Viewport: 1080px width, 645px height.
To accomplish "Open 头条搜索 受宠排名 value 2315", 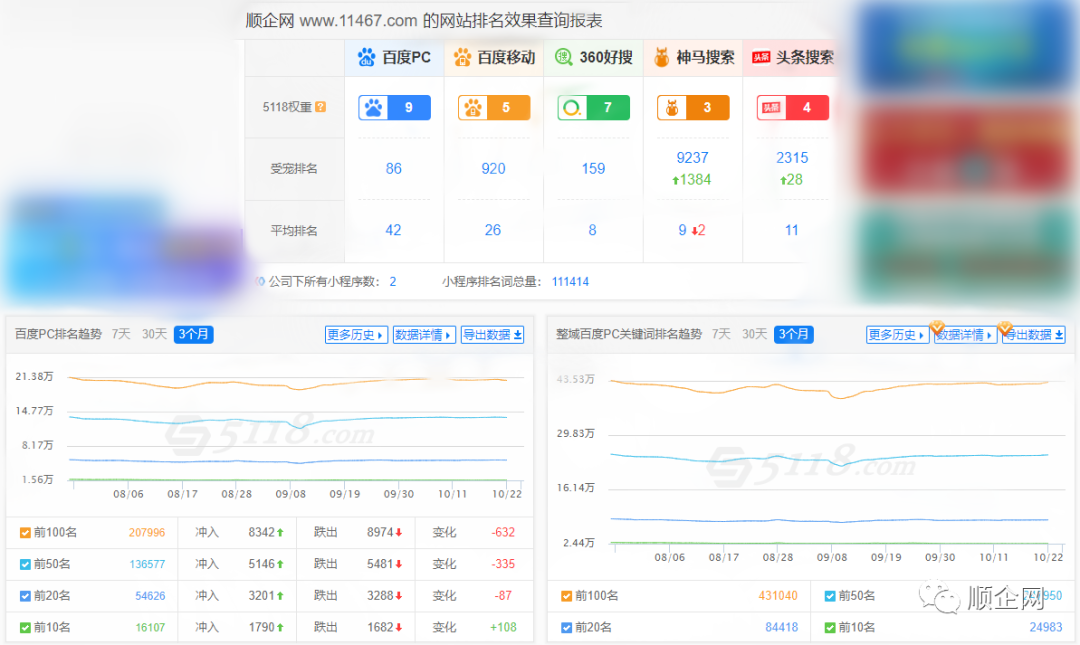I will tap(792, 158).
